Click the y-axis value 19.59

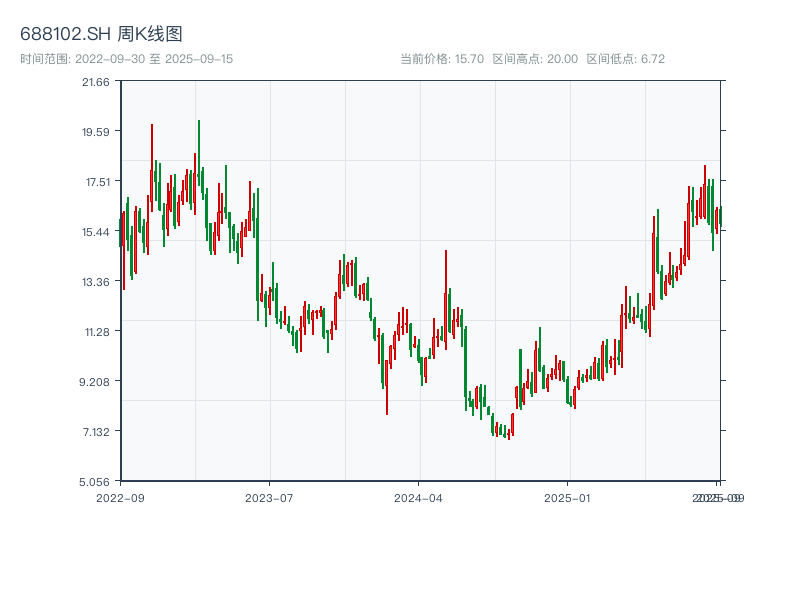pyautogui.click(x=95, y=132)
